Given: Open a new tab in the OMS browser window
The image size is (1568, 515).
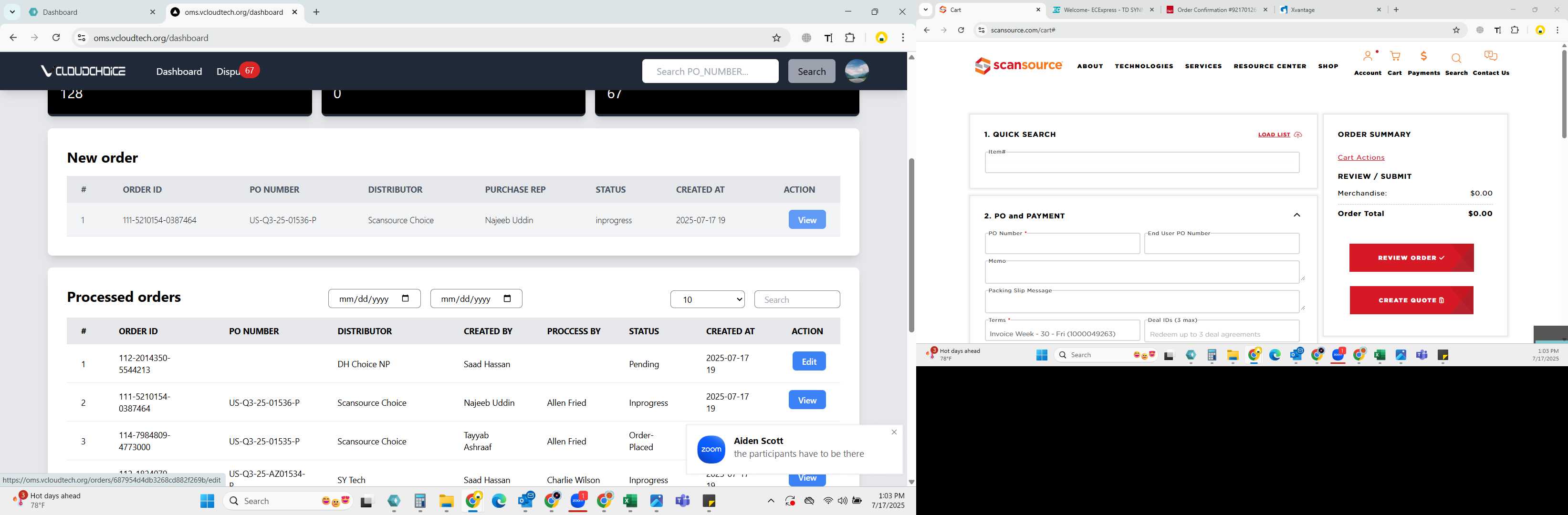Looking at the screenshot, I should point(316,12).
